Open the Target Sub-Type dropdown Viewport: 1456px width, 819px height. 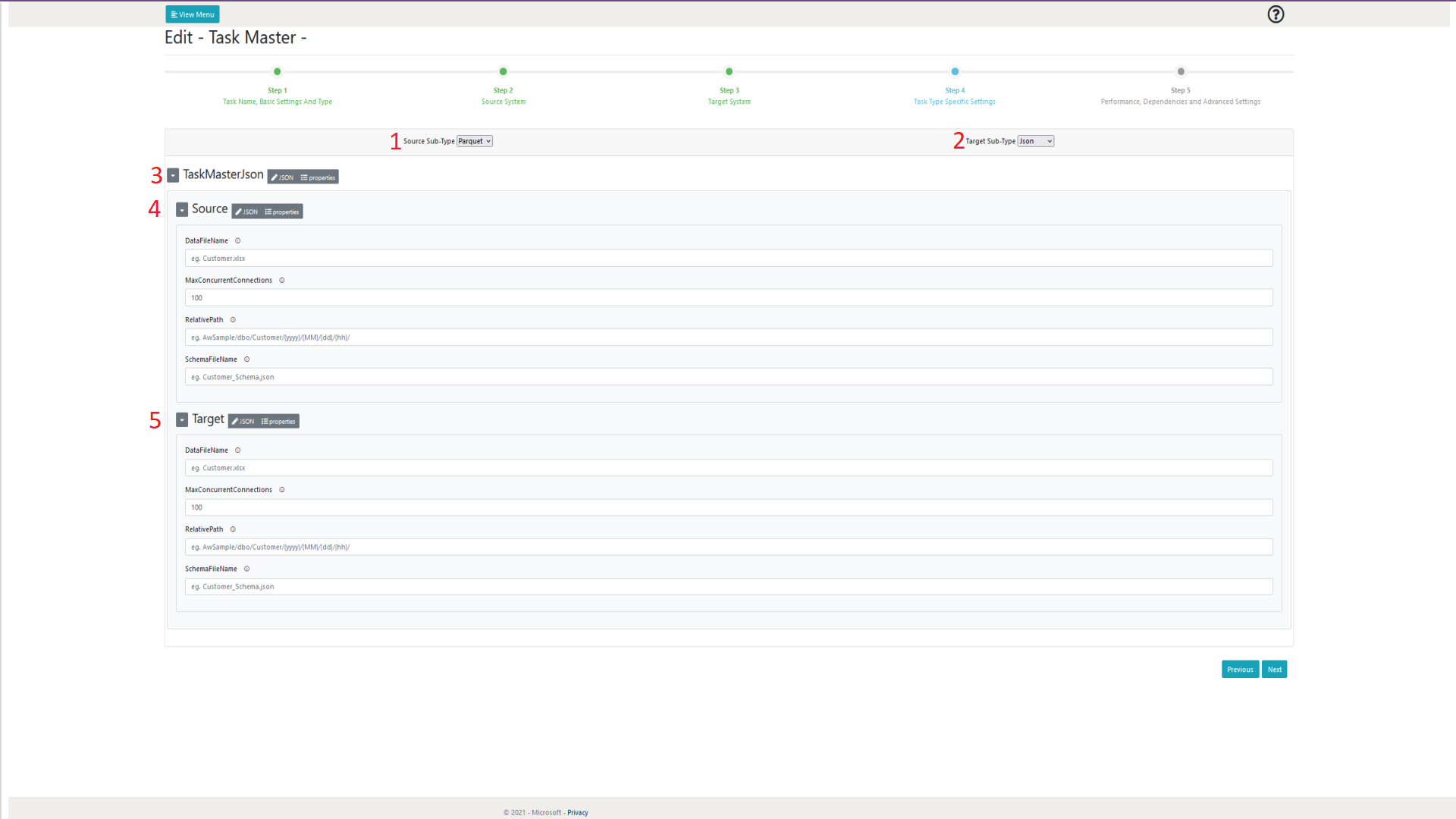(x=1035, y=141)
